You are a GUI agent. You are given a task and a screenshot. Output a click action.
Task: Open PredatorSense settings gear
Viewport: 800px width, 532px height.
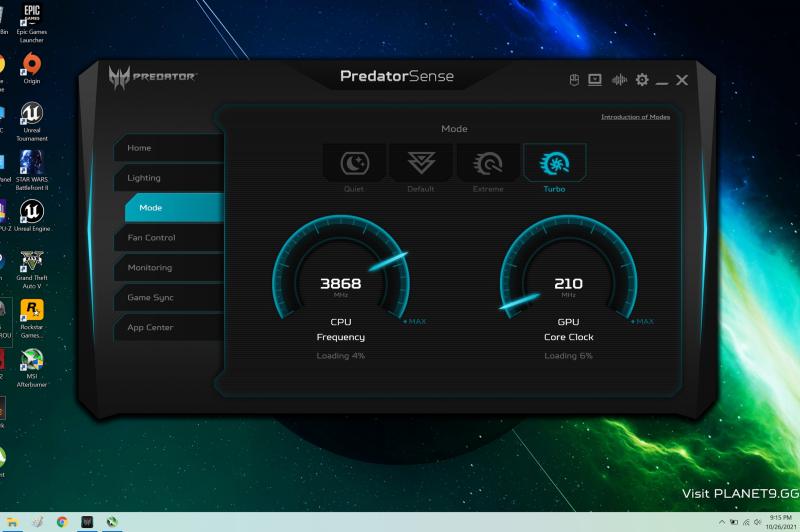(642, 80)
